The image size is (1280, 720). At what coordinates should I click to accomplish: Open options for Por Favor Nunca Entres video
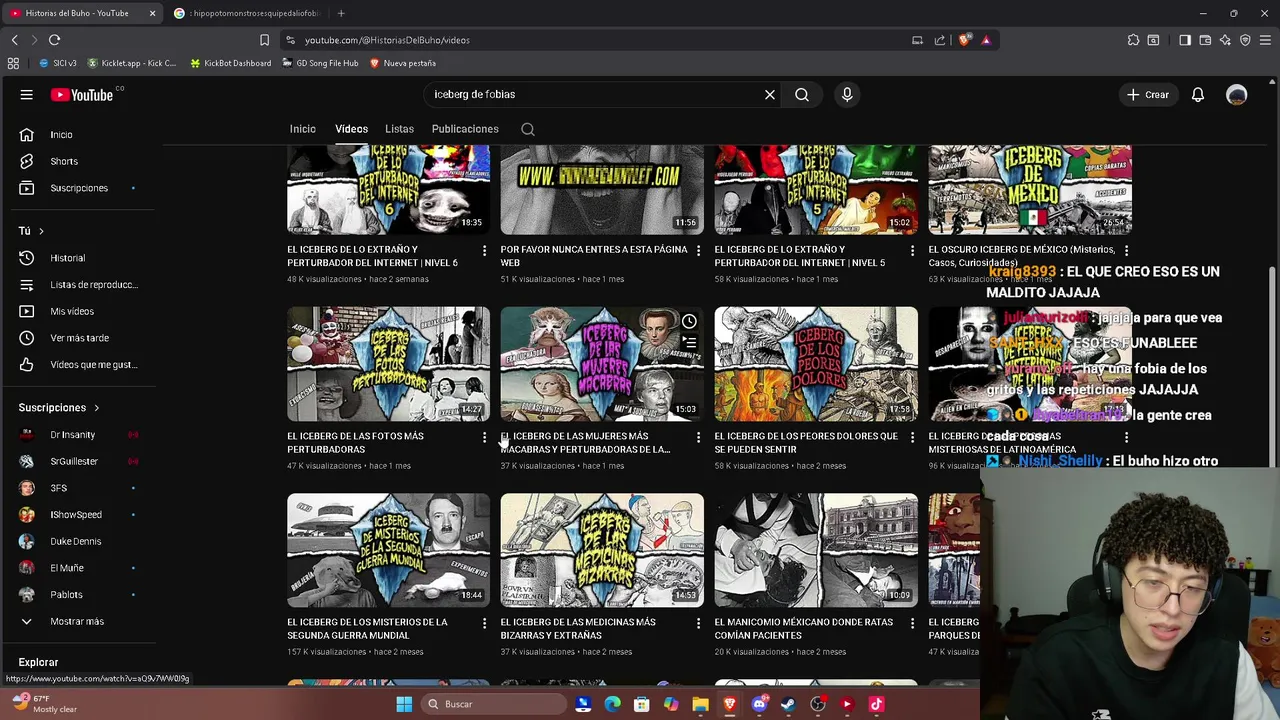click(x=698, y=250)
